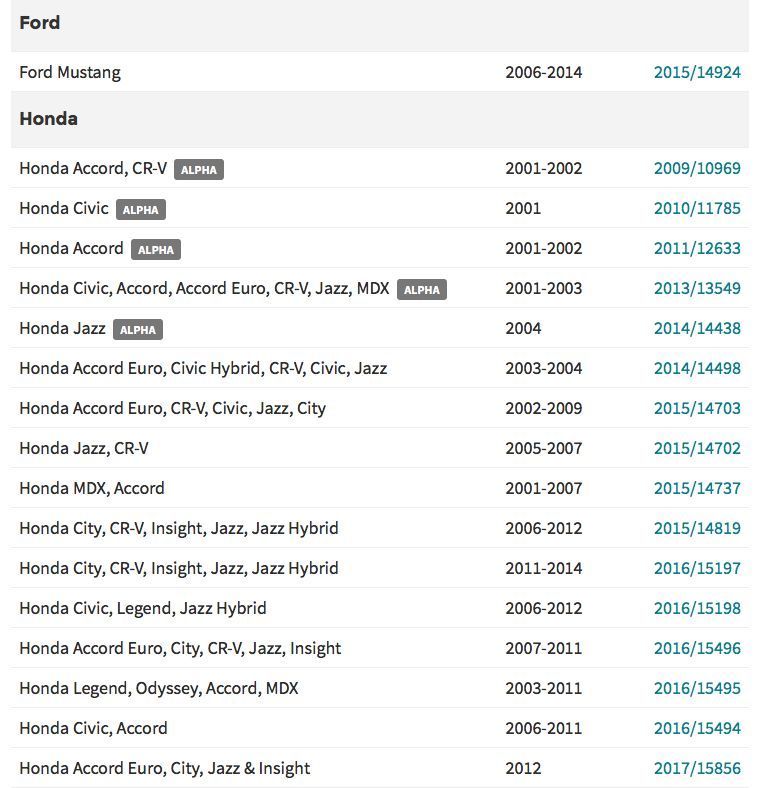Open recall link 2009/10969
The image size is (768, 788).
click(x=697, y=168)
